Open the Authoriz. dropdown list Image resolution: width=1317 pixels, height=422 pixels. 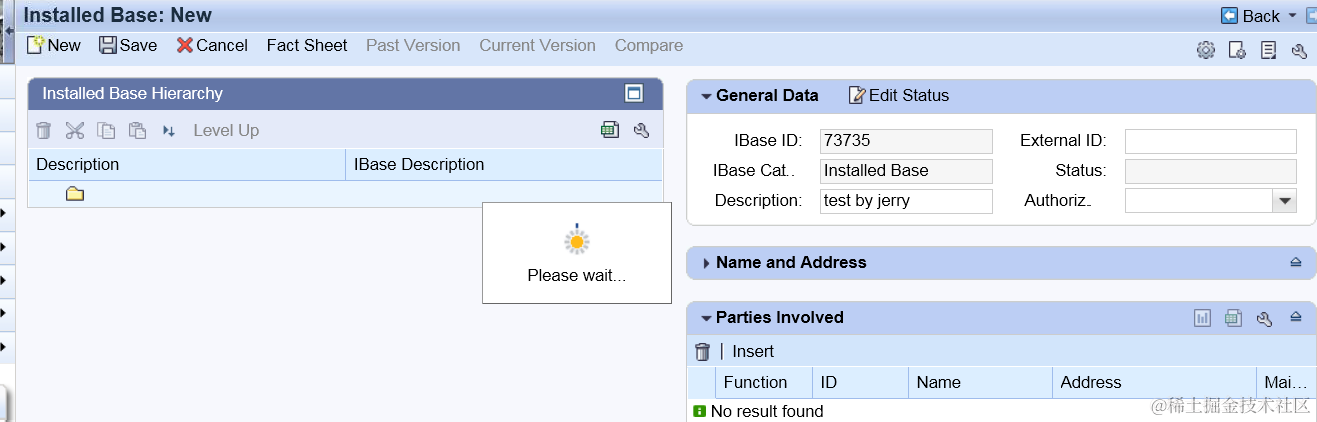pos(1284,201)
